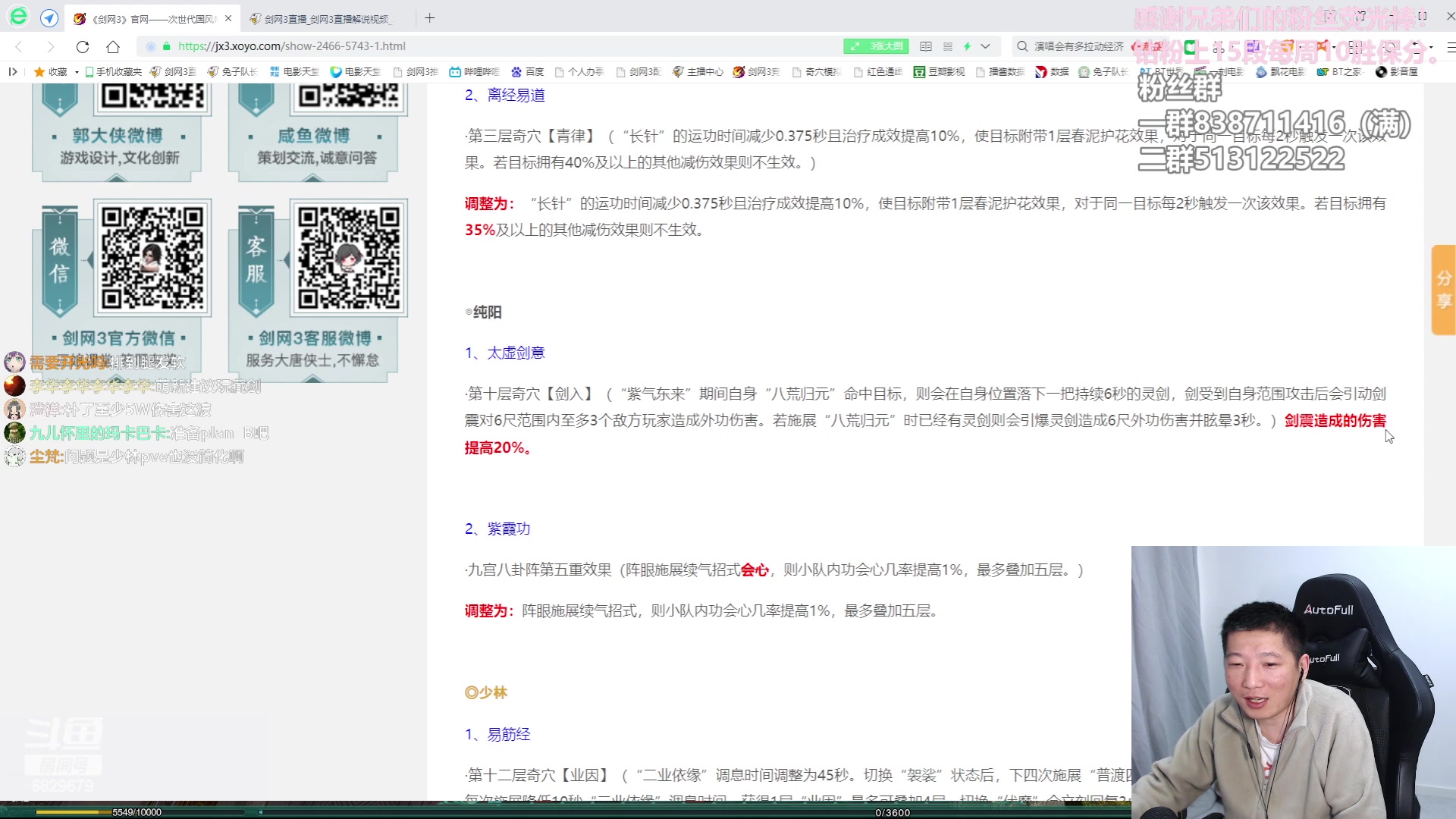Open the second 电影天堂 shield bookmark
This screenshot has height=819, width=1456.
[x=356, y=72]
